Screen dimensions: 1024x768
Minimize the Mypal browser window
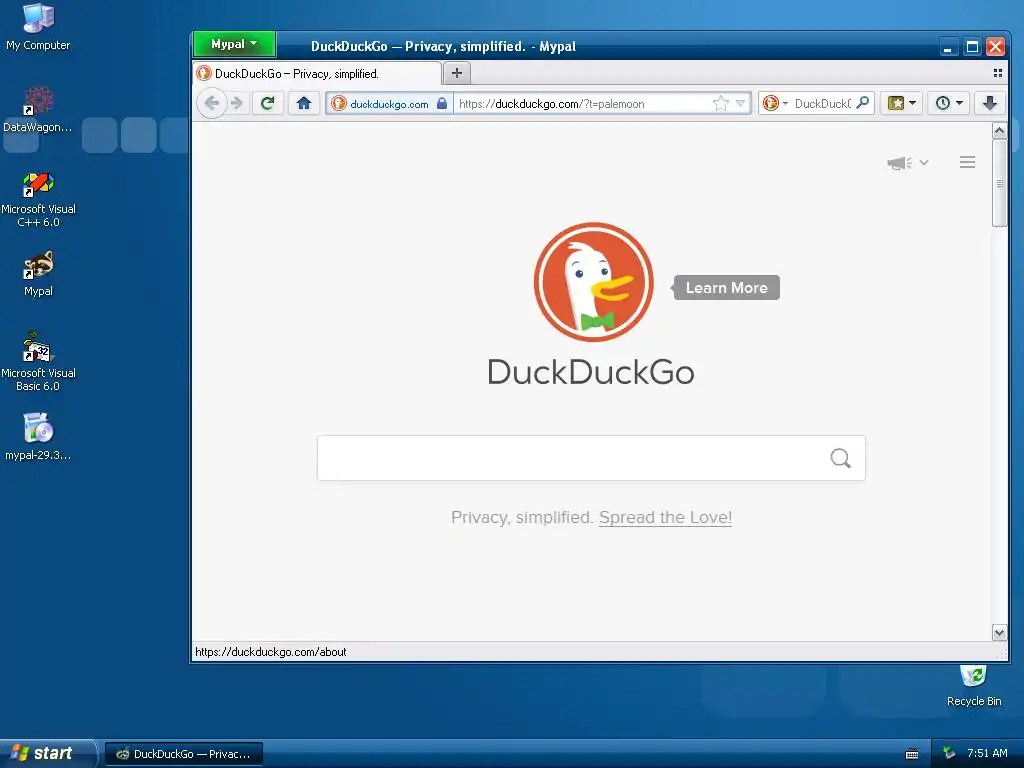[x=948, y=46]
